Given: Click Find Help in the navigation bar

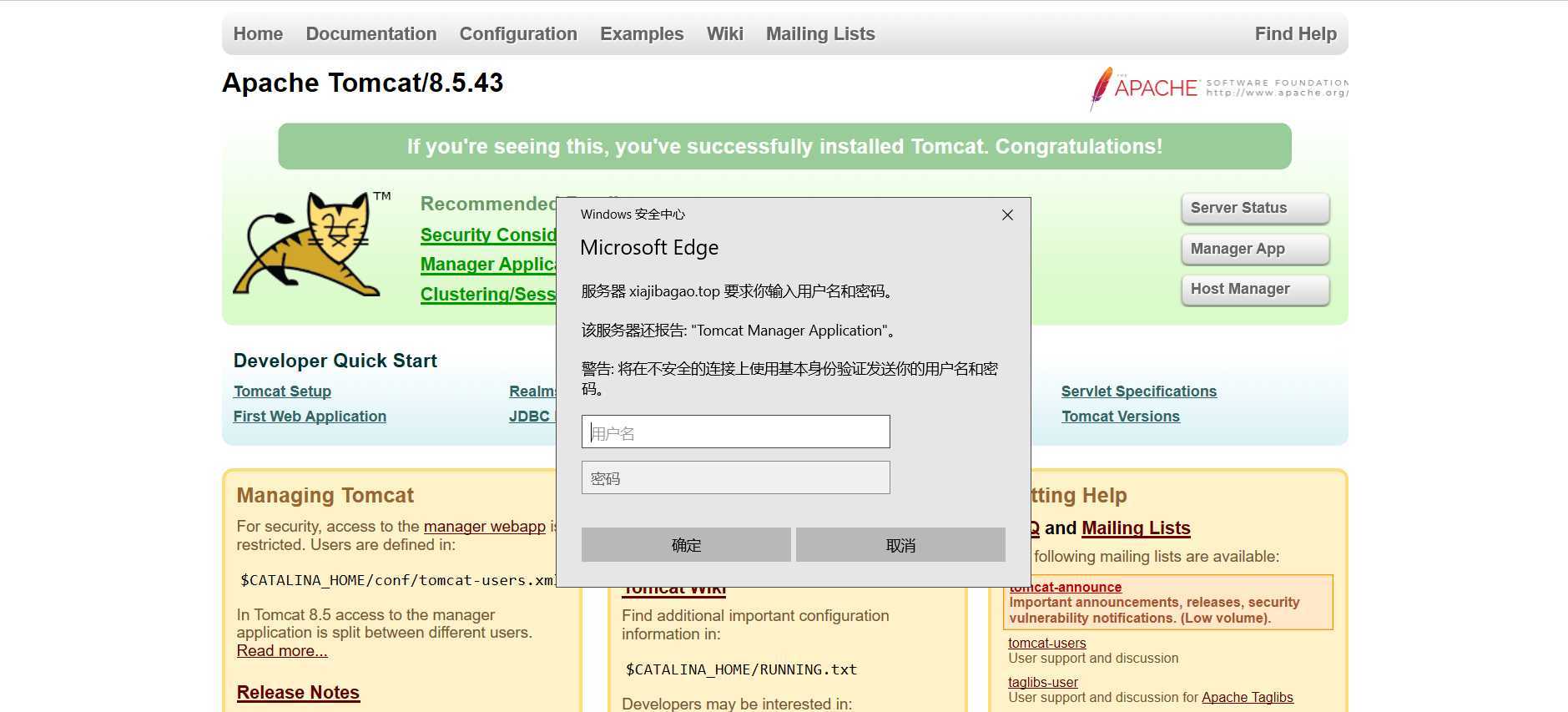Looking at the screenshot, I should tap(1295, 34).
